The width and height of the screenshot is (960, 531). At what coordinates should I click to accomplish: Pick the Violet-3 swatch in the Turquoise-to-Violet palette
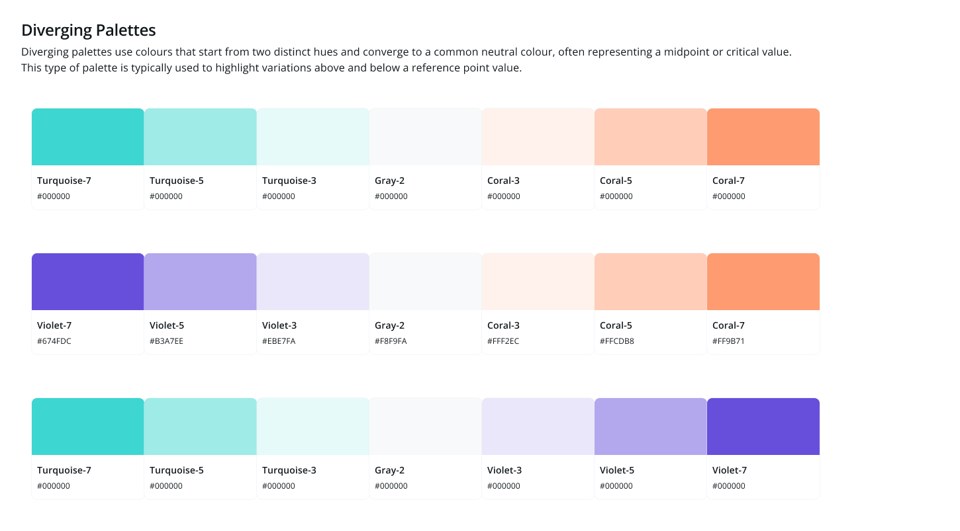pos(538,426)
